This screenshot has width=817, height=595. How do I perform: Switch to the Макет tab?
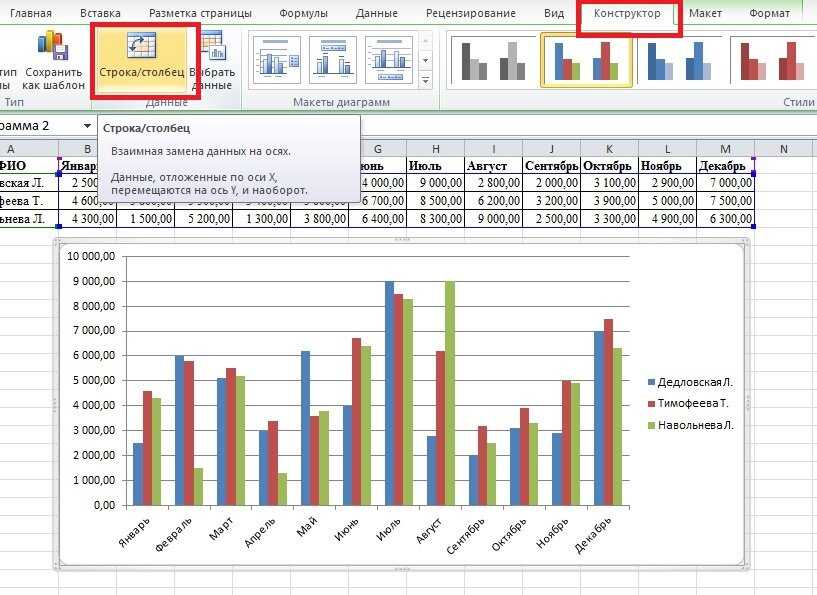705,13
